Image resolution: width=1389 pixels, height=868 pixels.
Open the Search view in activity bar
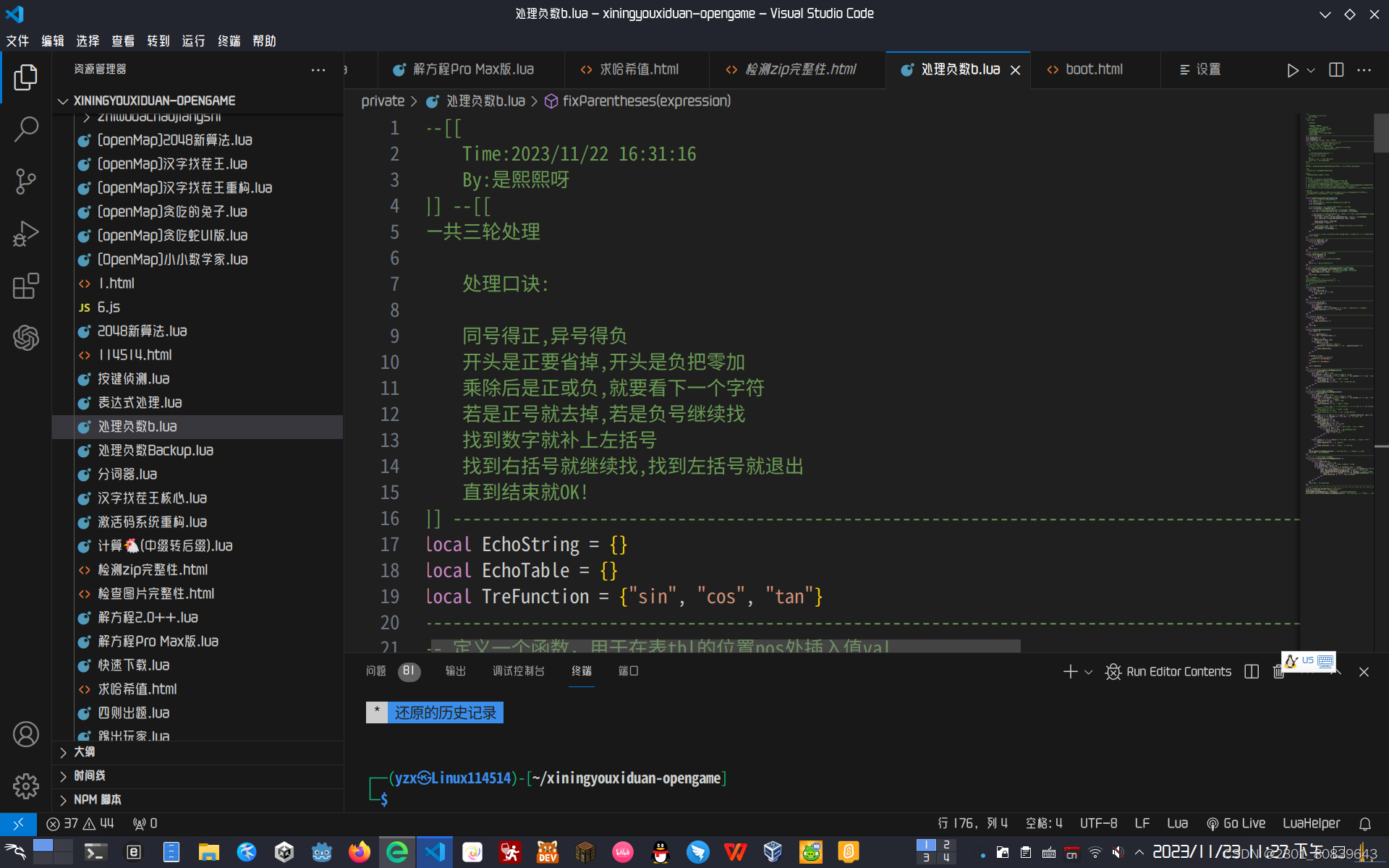click(x=26, y=129)
